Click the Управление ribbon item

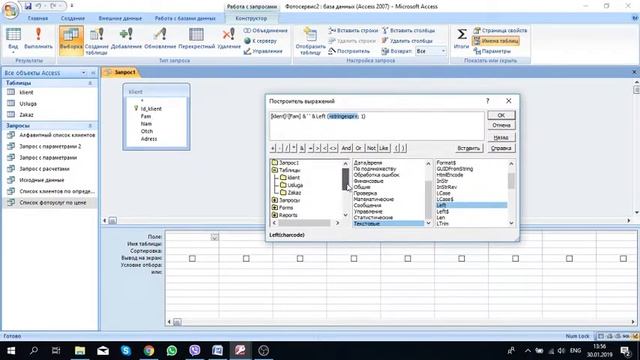click(263, 51)
